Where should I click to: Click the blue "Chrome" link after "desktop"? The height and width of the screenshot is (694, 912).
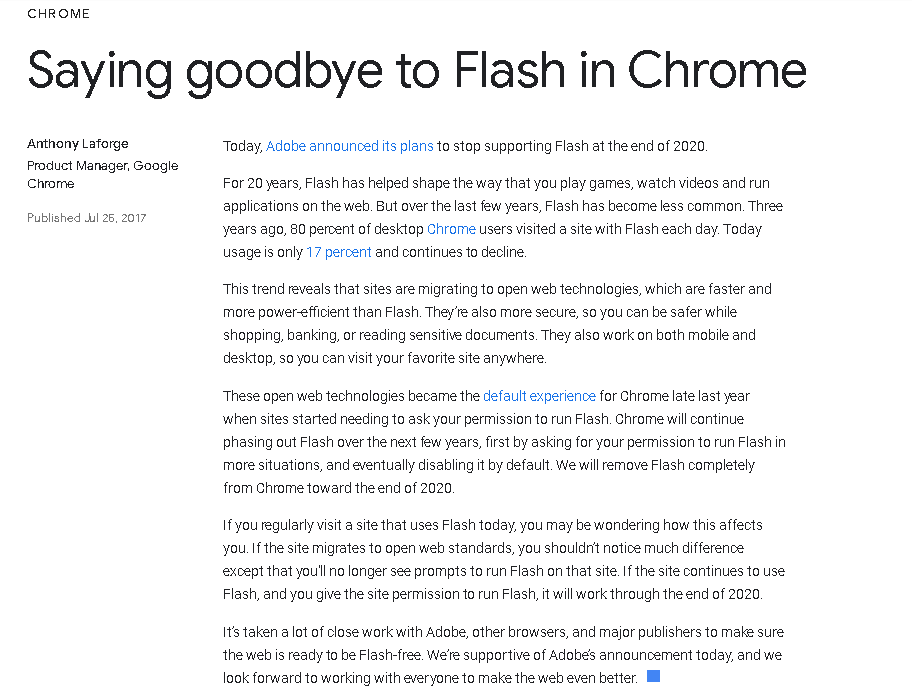tap(451, 229)
